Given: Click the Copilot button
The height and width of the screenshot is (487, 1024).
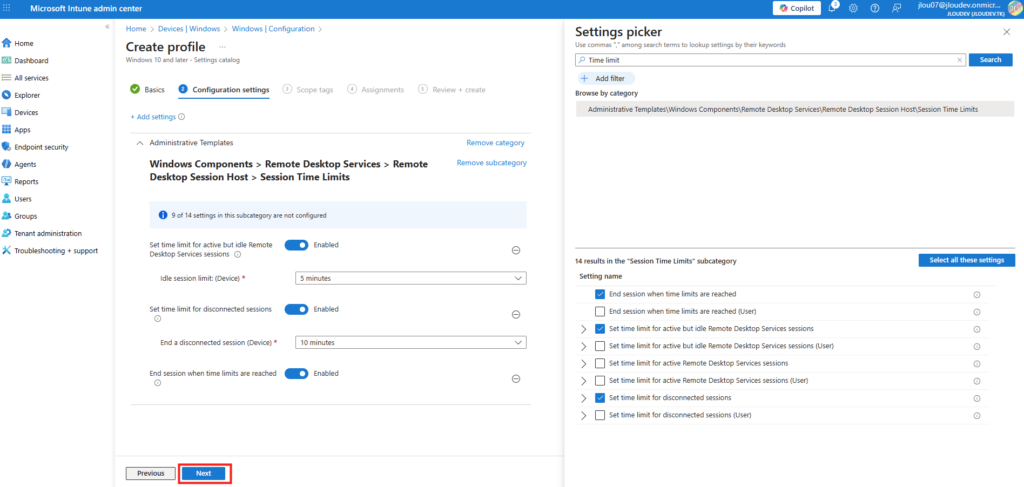Looking at the screenshot, I should point(795,8).
